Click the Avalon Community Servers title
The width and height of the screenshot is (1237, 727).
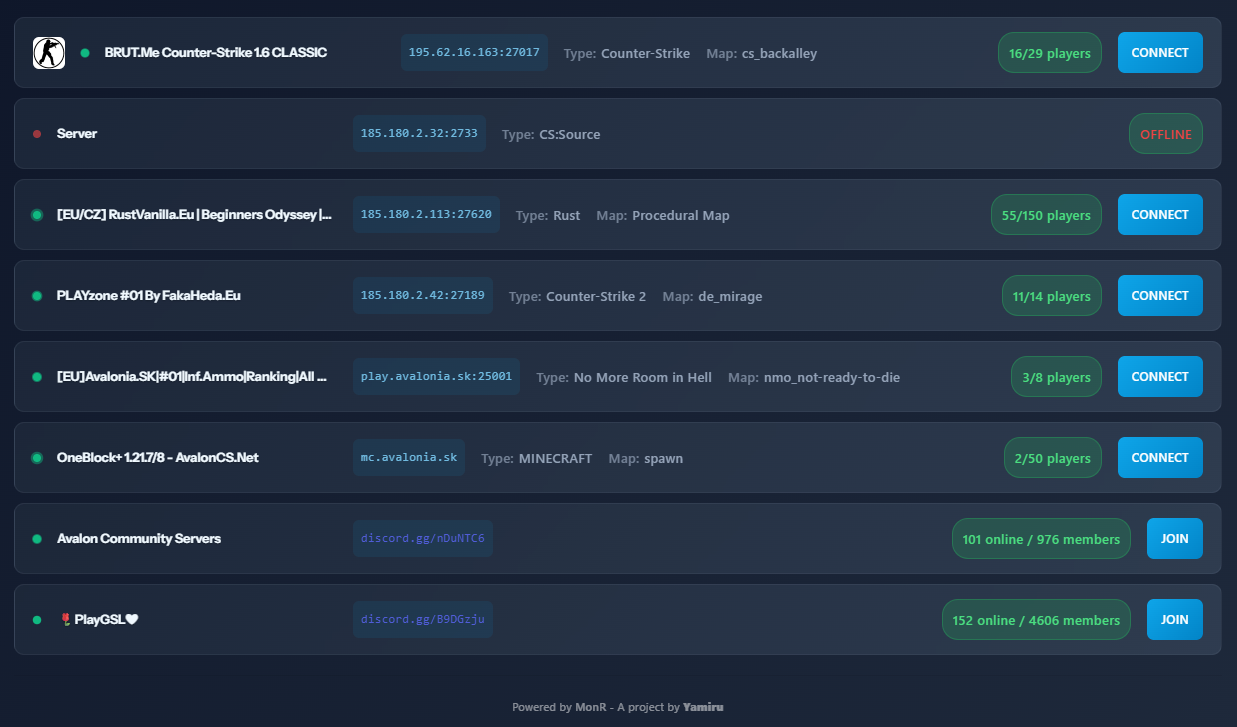[x=139, y=539]
